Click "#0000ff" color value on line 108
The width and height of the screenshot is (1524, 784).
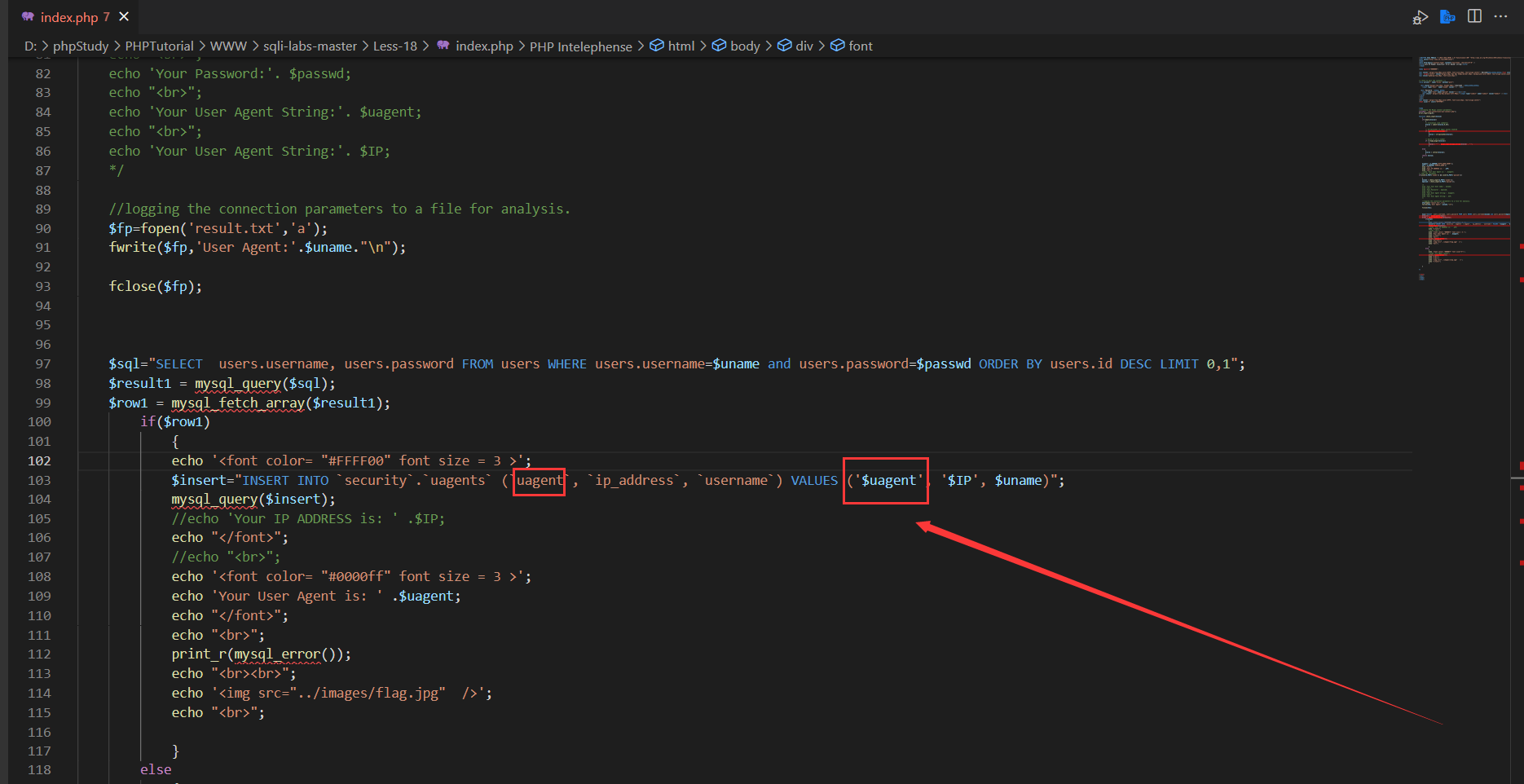[356, 577]
